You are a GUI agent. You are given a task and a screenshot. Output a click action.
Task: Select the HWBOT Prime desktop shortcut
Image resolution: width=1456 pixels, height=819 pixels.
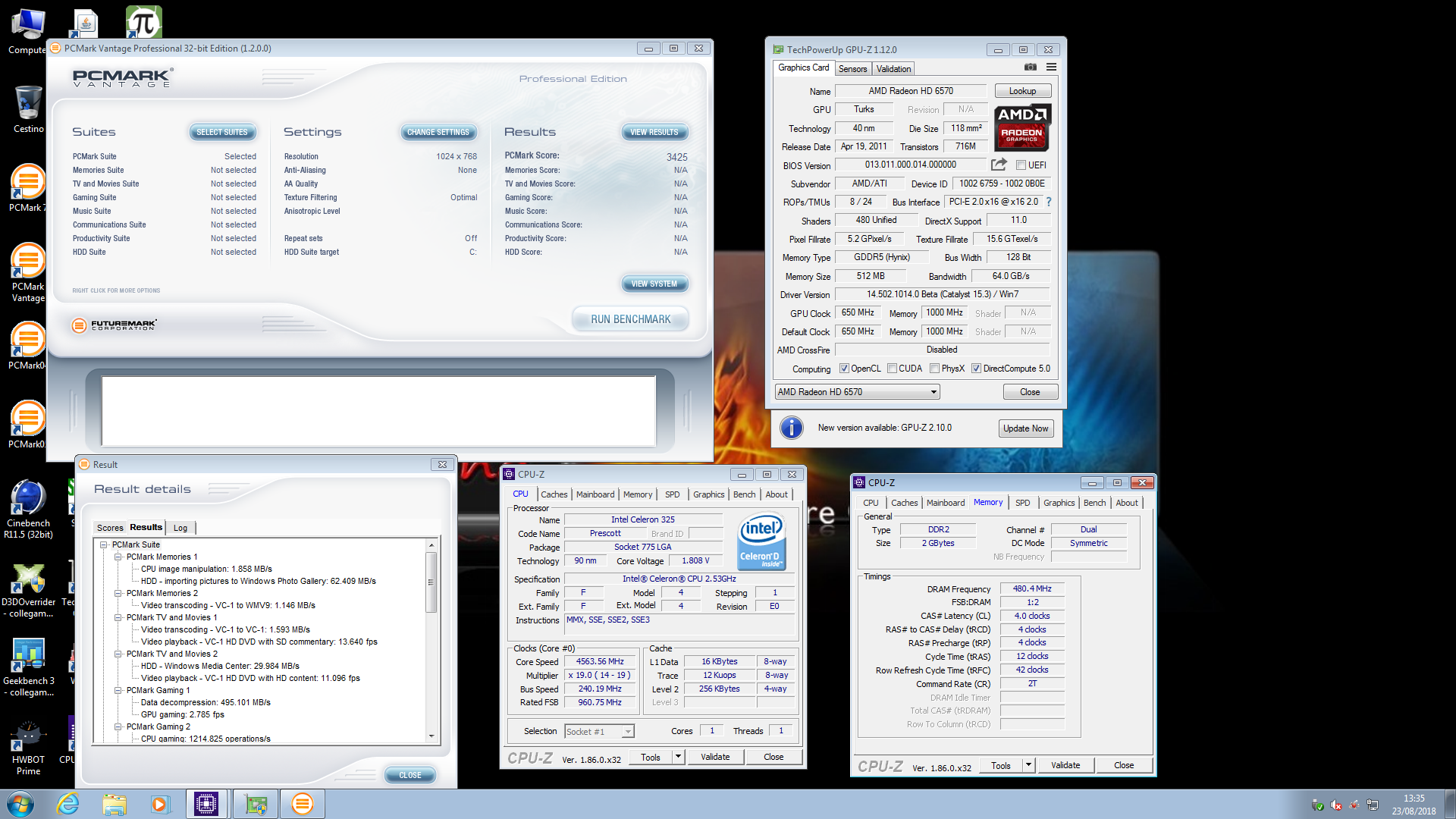pos(28,747)
